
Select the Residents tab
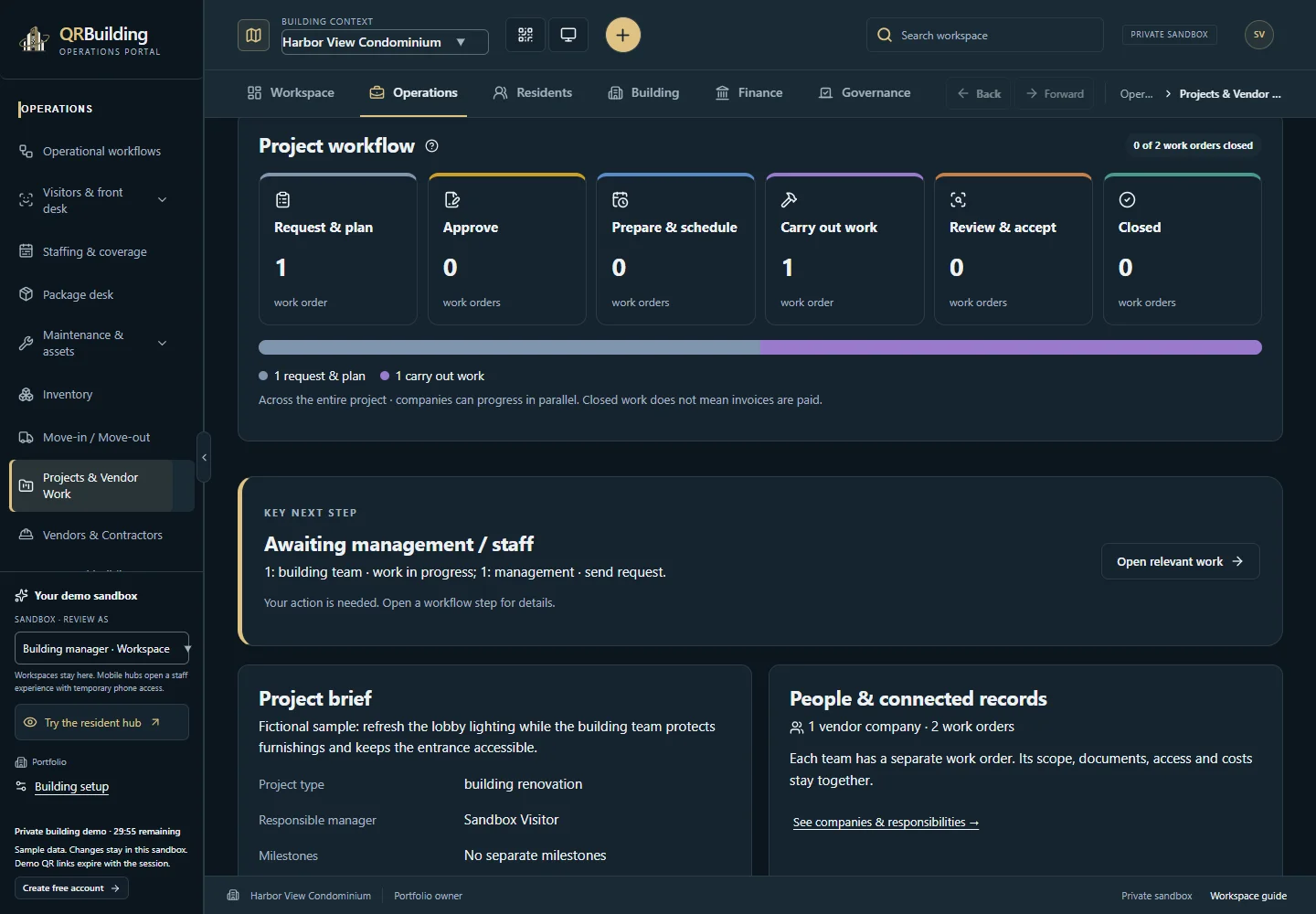[533, 92]
